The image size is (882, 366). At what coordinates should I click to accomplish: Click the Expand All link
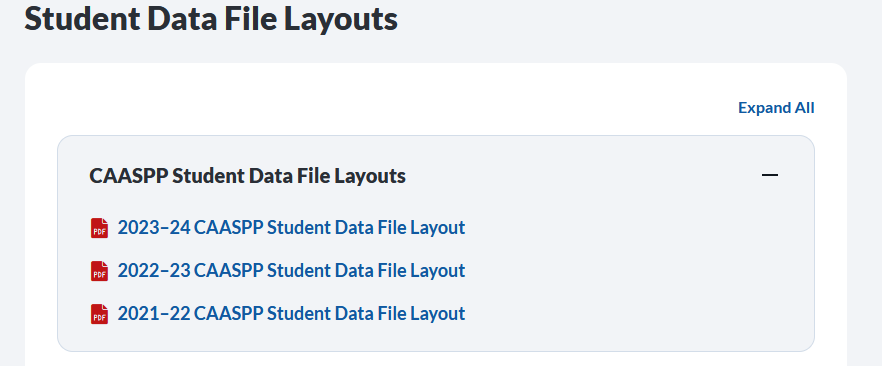pos(776,107)
